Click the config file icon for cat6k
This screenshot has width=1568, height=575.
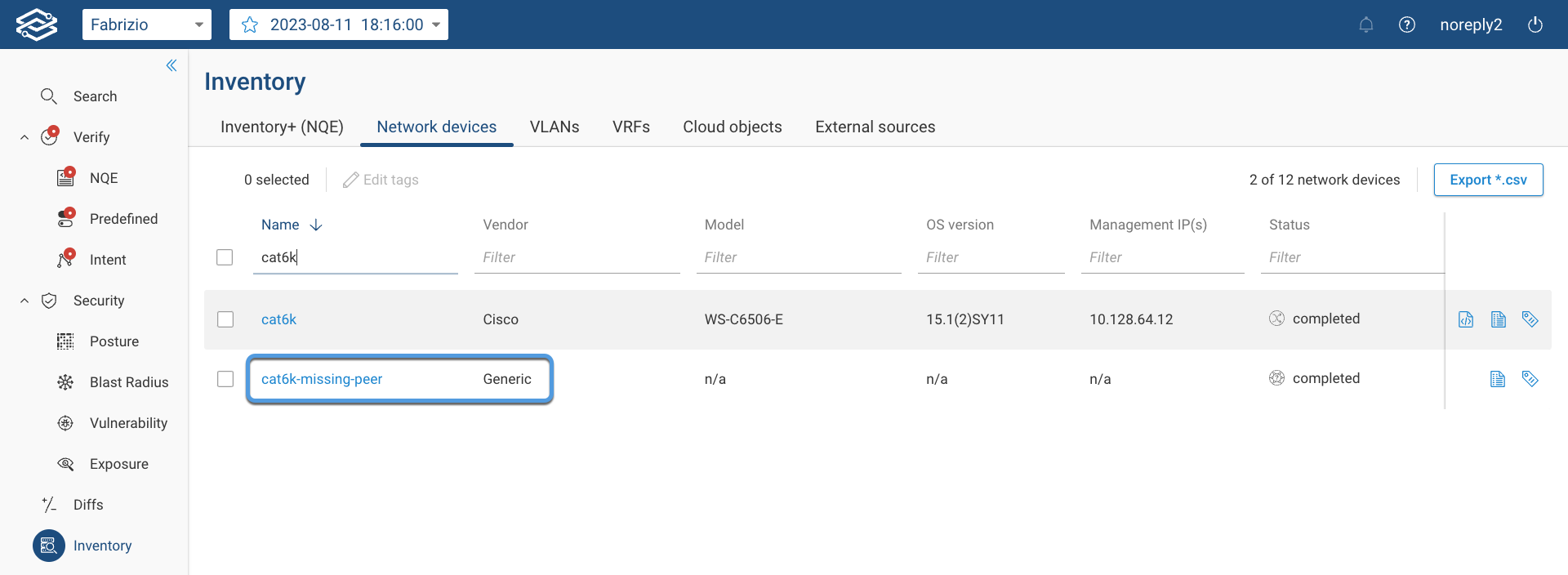click(1466, 319)
